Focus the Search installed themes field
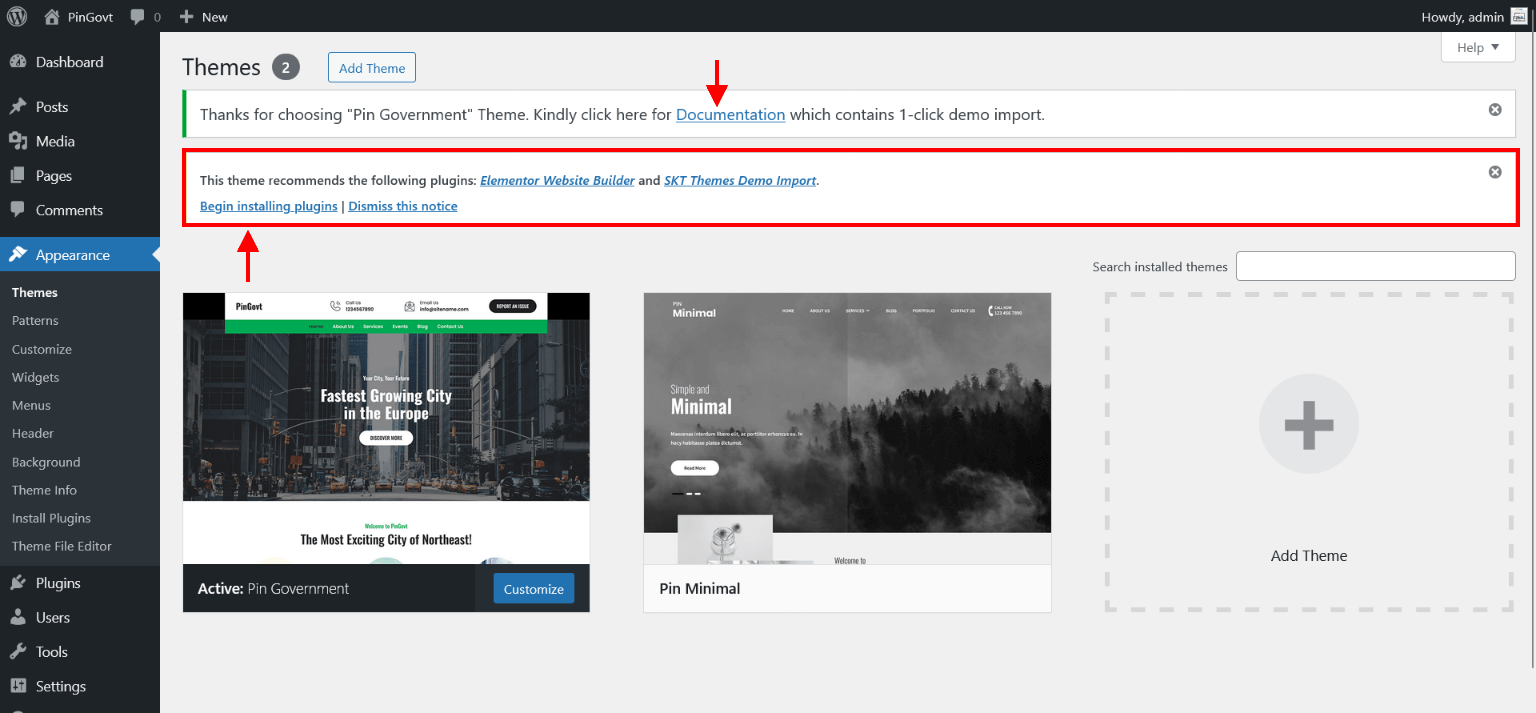Image resolution: width=1536 pixels, height=713 pixels. pyautogui.click(x=1375, y=266)
